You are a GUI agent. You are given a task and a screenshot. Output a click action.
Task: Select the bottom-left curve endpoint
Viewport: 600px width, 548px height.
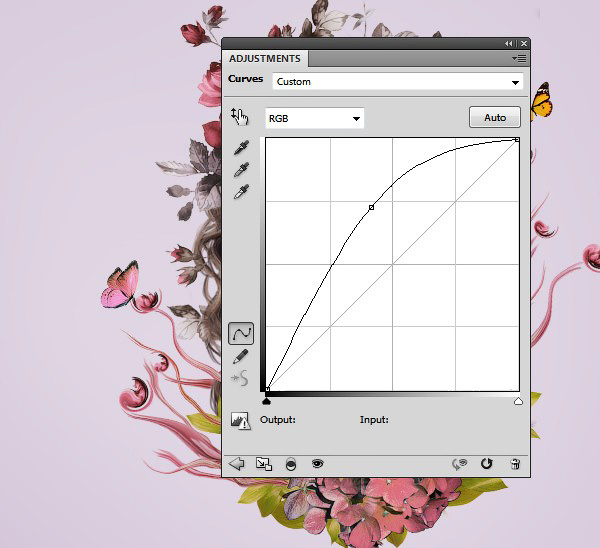[x=267, y=389]
